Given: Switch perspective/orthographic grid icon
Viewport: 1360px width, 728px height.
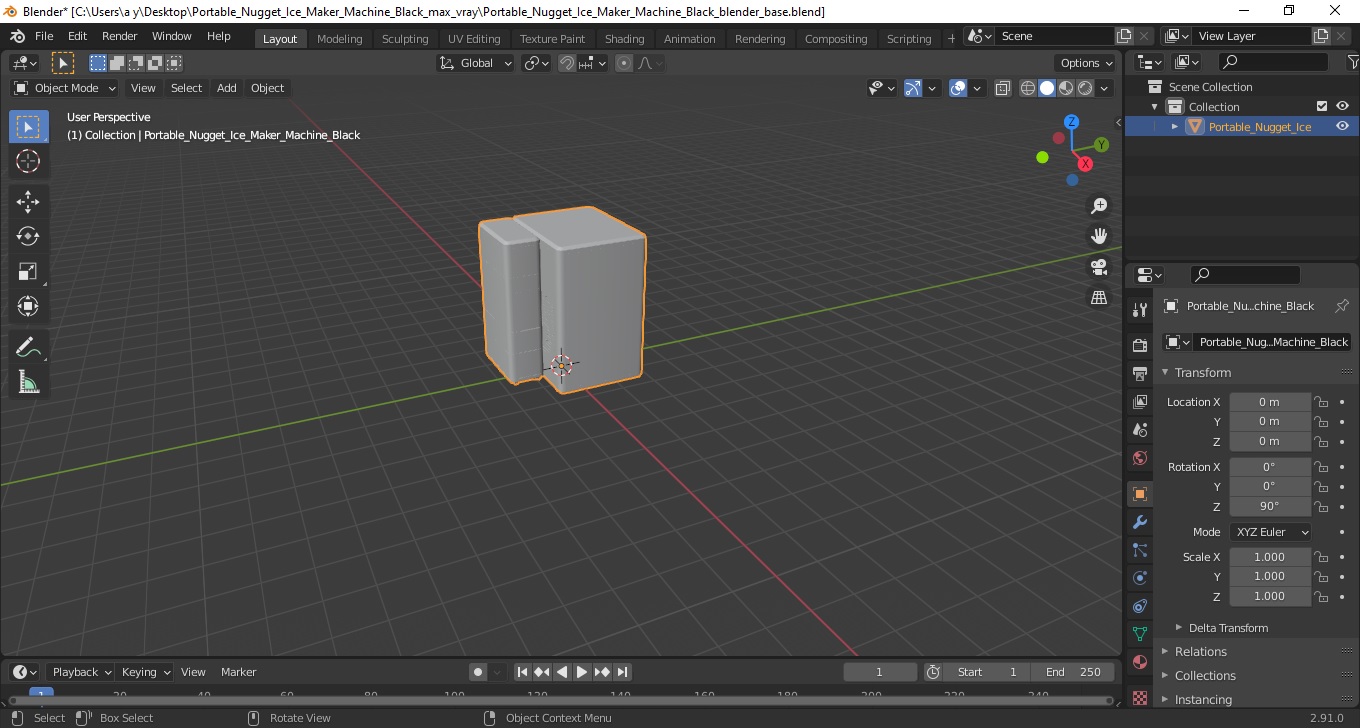Looking at the screenshot, I should click(1099, 298).
